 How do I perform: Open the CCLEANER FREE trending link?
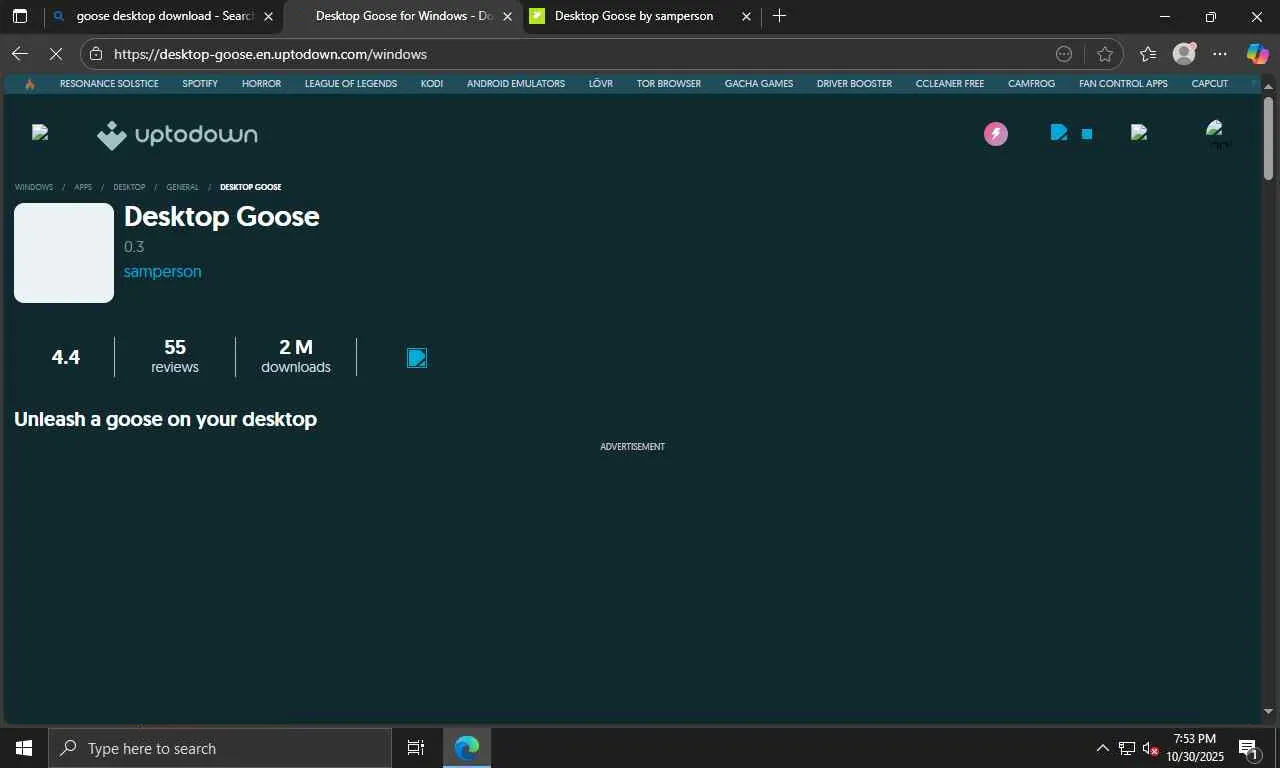coord(950,84)
